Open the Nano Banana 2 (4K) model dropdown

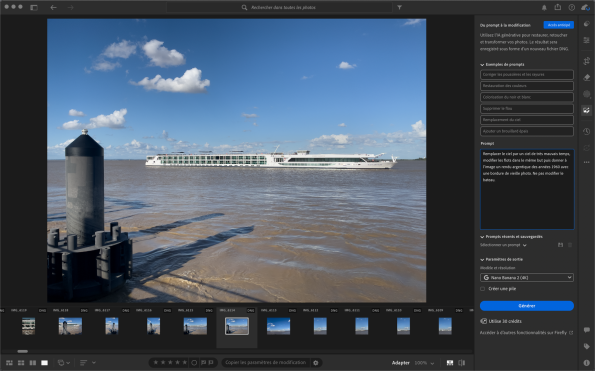[527, 278]
